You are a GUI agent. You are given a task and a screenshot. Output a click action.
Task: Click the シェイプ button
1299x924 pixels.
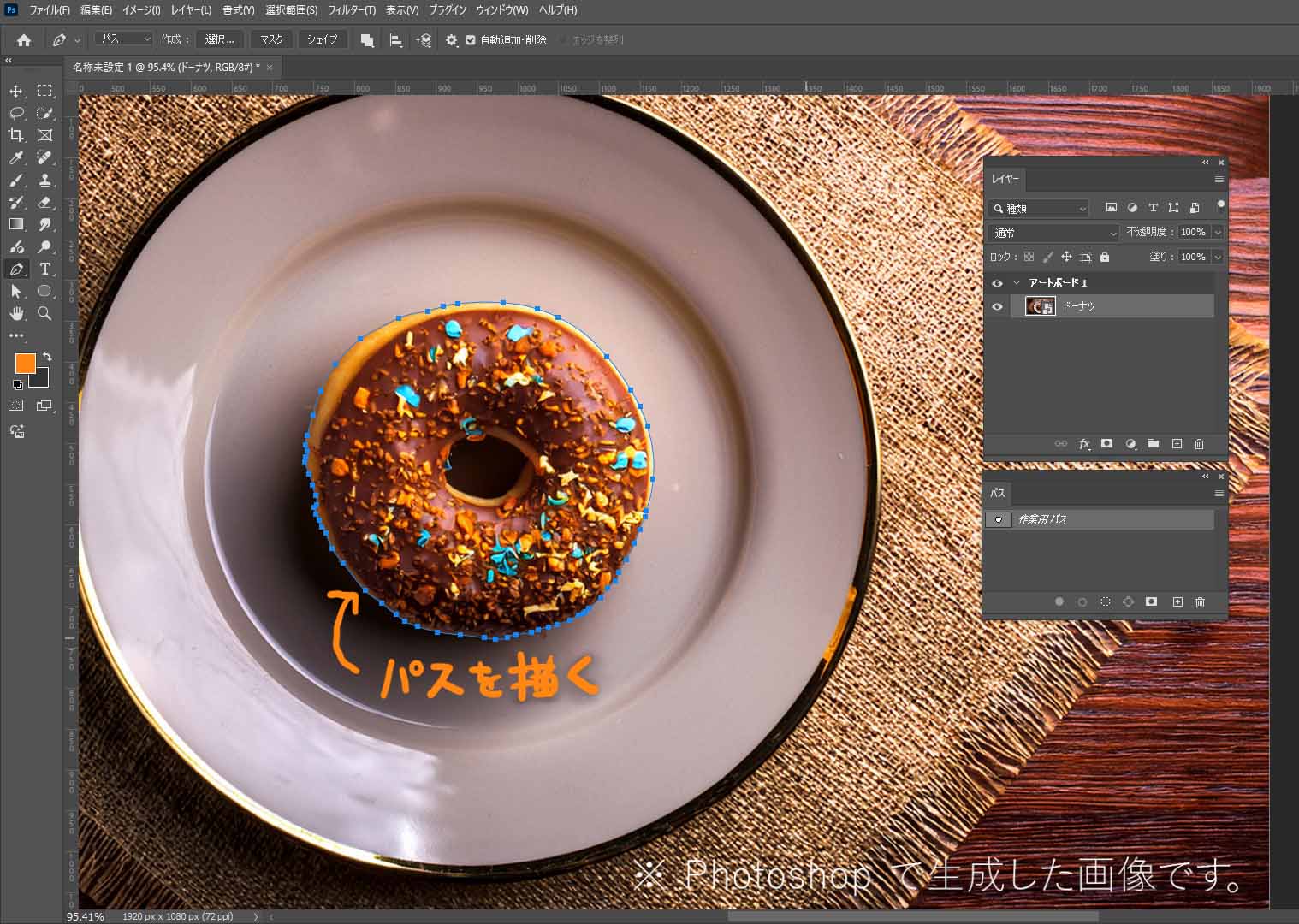click(x=322, y=39)
